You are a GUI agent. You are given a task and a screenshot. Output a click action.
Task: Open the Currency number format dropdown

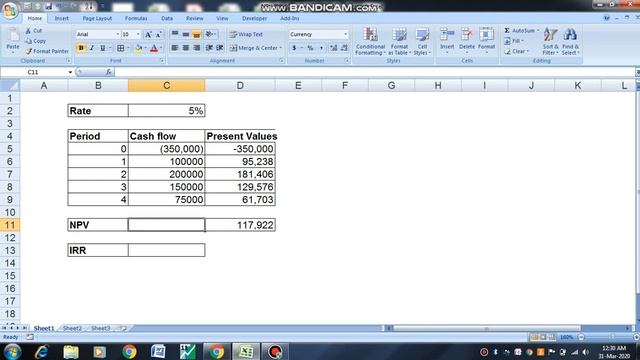point(345,35)
